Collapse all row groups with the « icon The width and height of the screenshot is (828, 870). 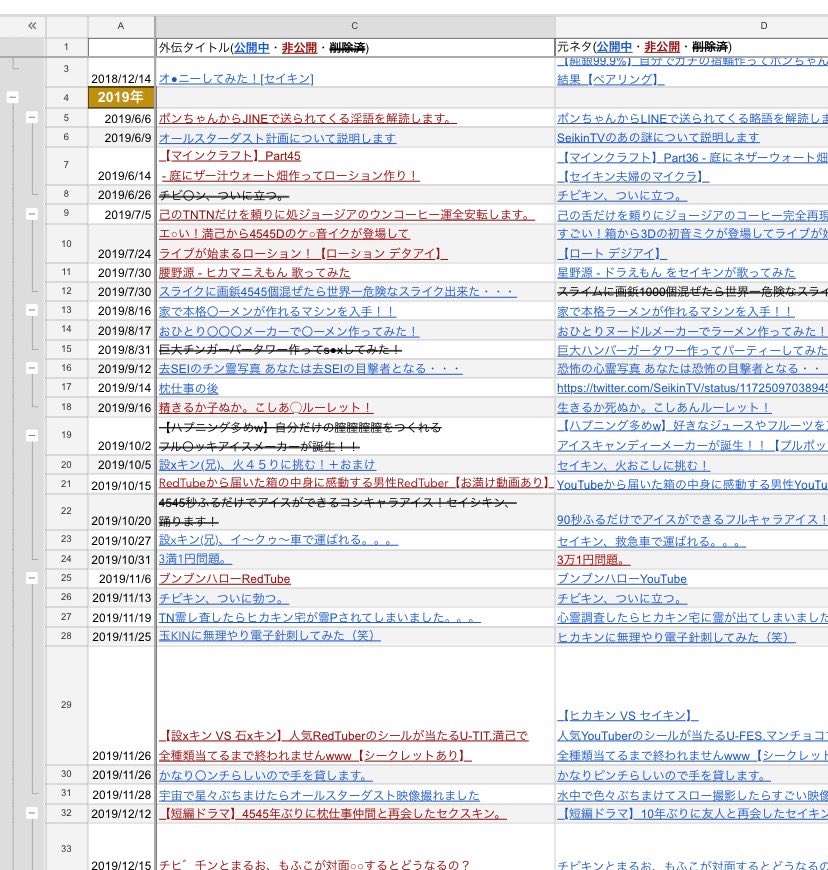click(x=32, y=26)
